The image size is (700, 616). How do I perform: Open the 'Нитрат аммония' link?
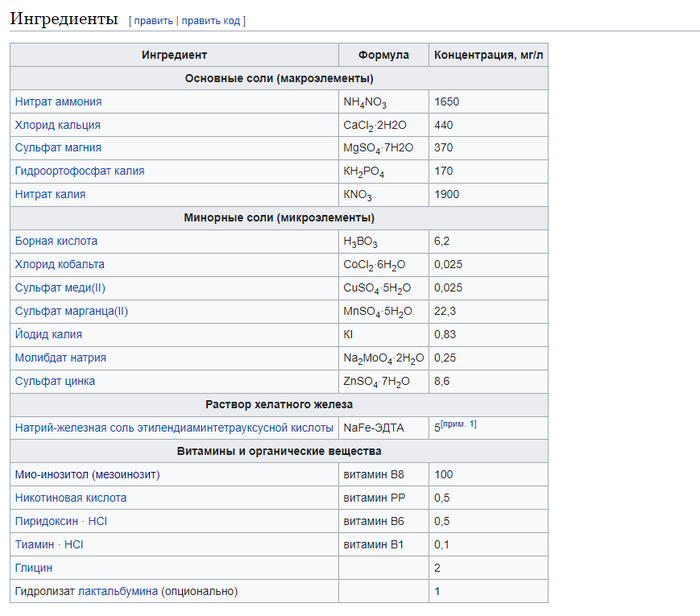(58, 102)
